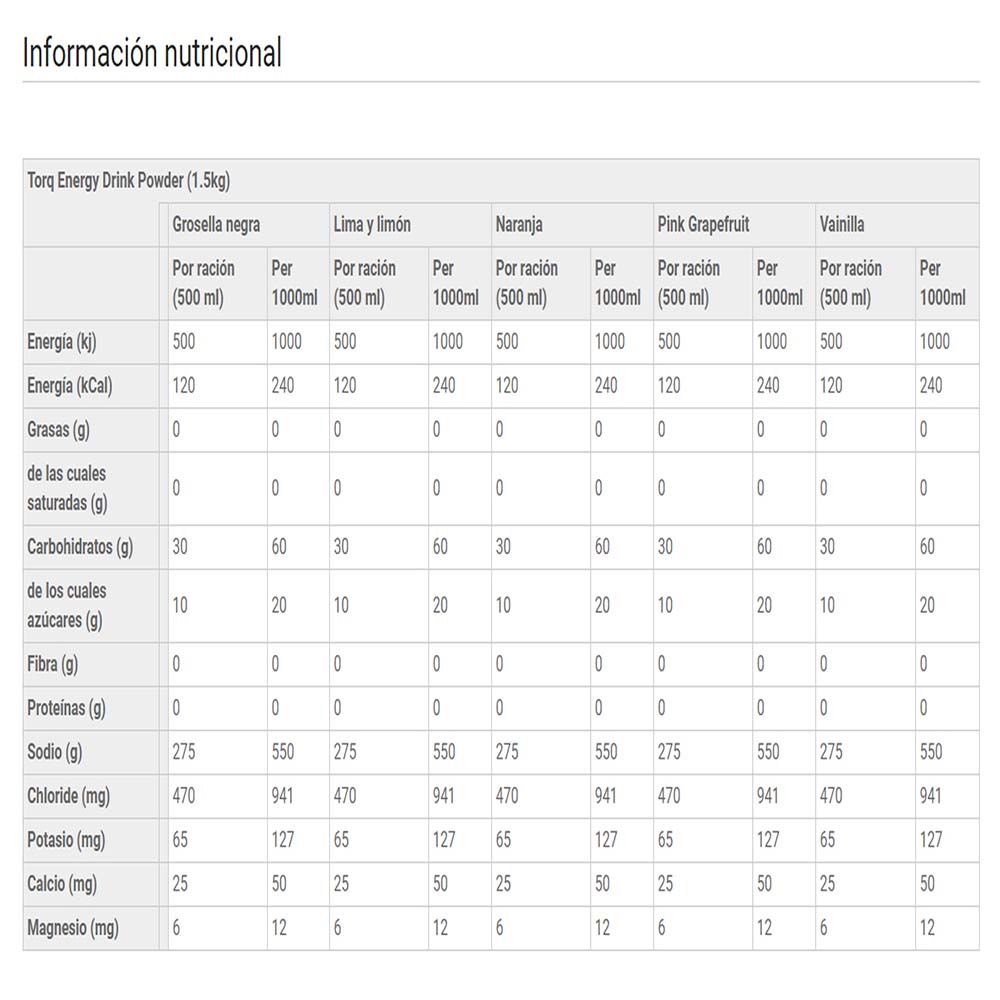Click the Chloride (mg) row label
The image size is (1000, 1000).
68,797
